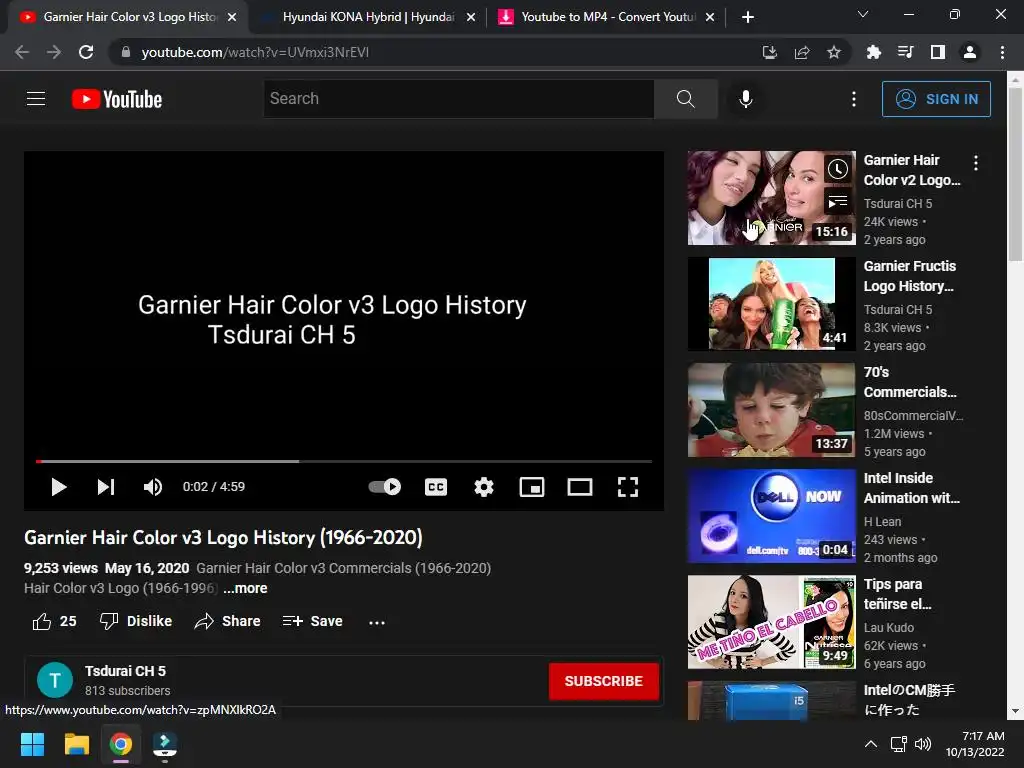Save the video to a playlist

[x=313, y=621]
